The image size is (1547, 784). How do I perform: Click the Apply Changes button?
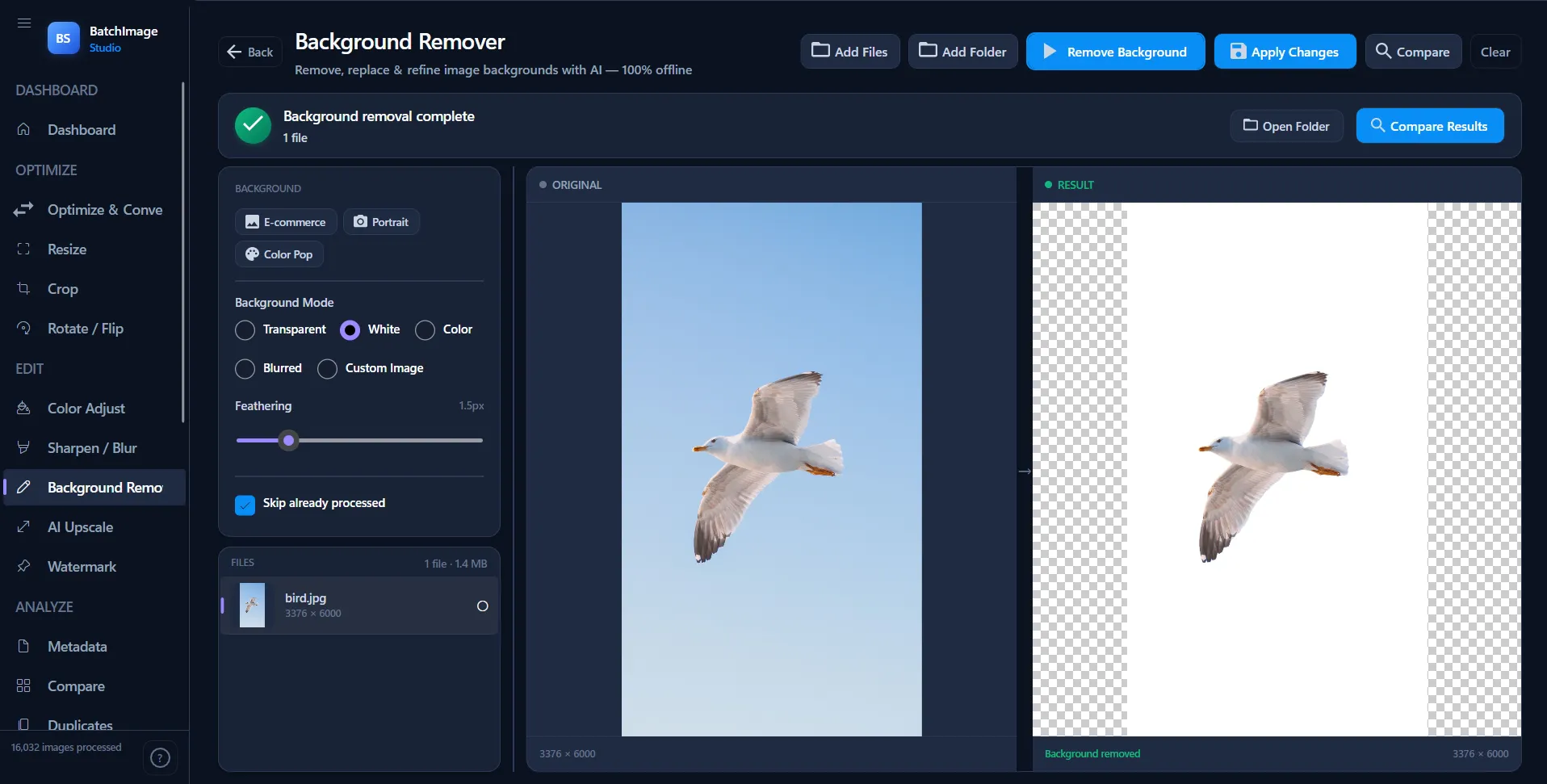coord(1285,51)
